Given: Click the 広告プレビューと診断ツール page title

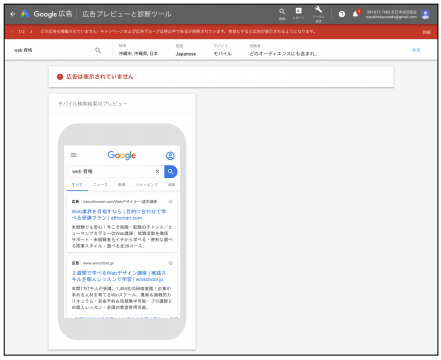Looking at the screenshot, I should click(x=127, y=14).
